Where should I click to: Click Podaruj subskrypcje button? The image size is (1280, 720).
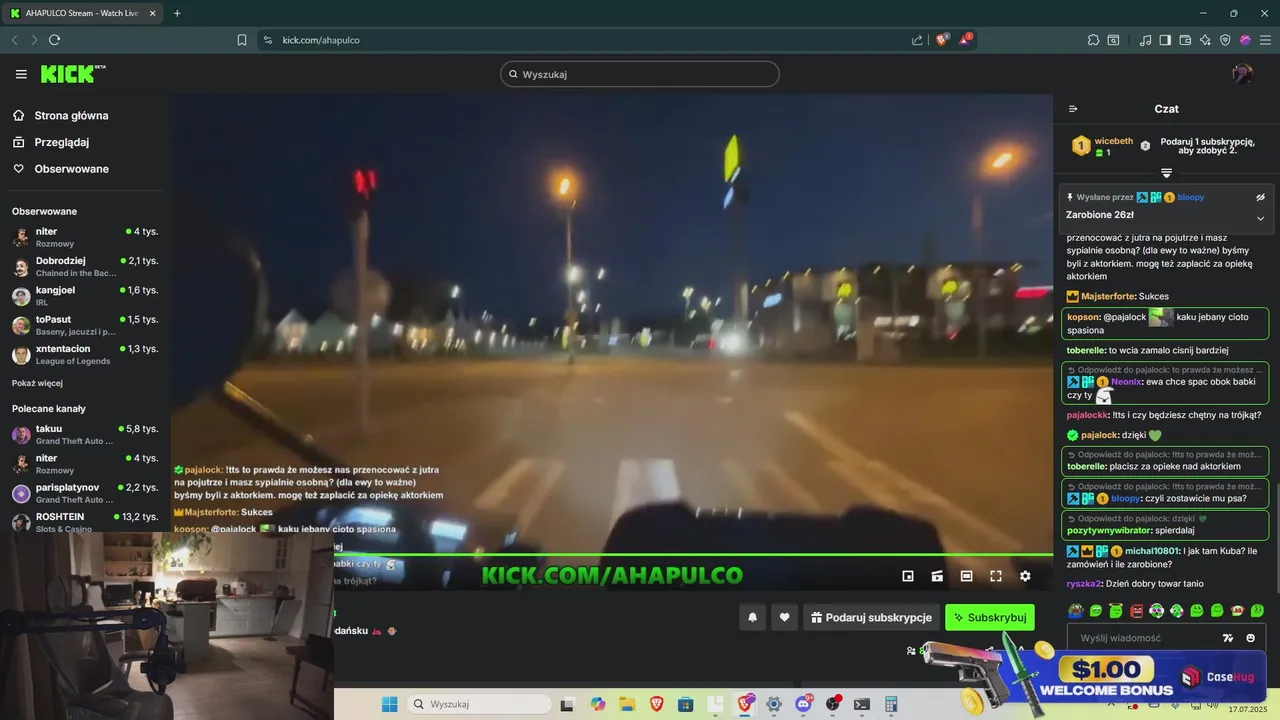871,618
